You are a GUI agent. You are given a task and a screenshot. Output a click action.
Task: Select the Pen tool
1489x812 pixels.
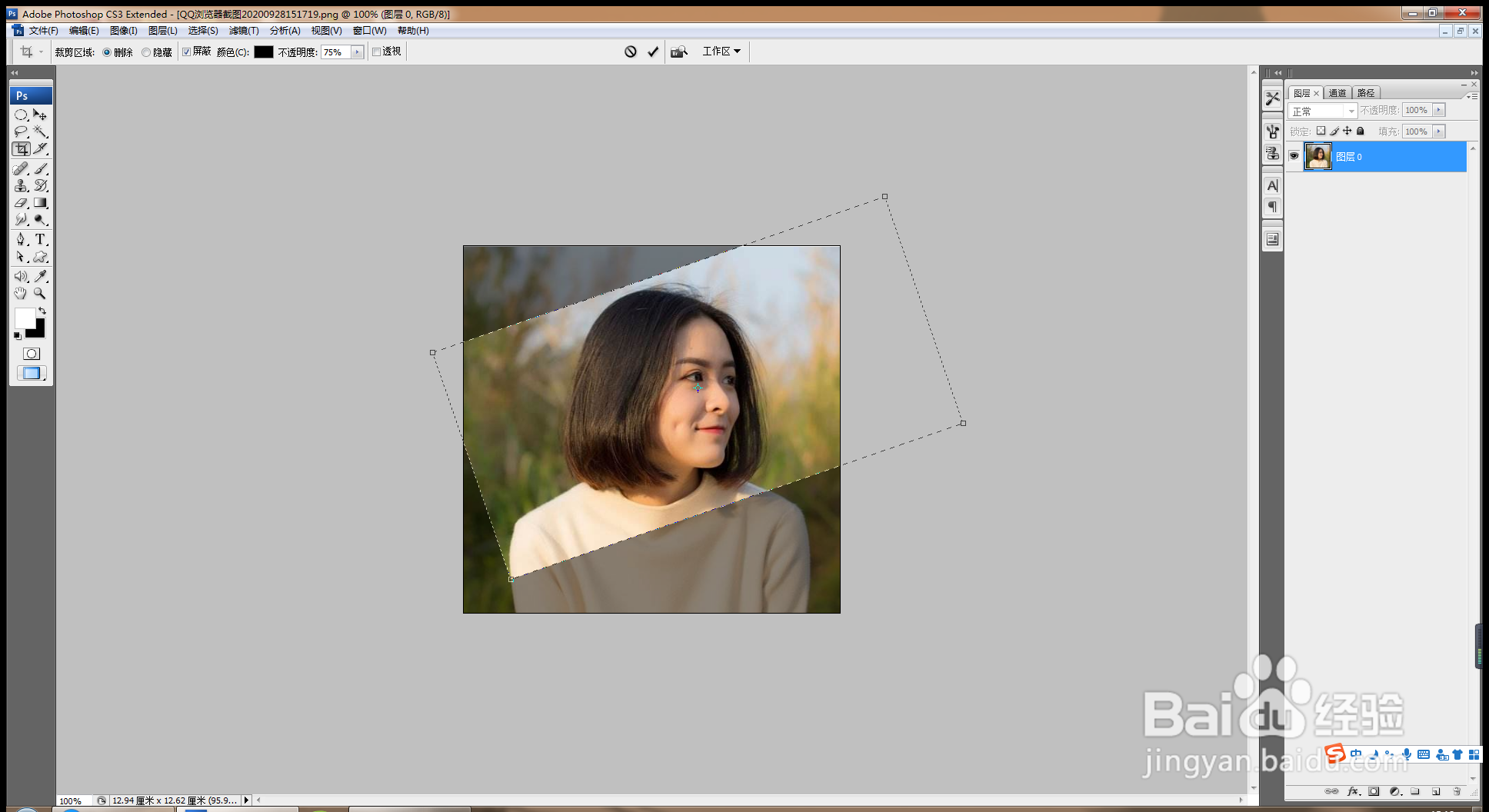point(21,239)
